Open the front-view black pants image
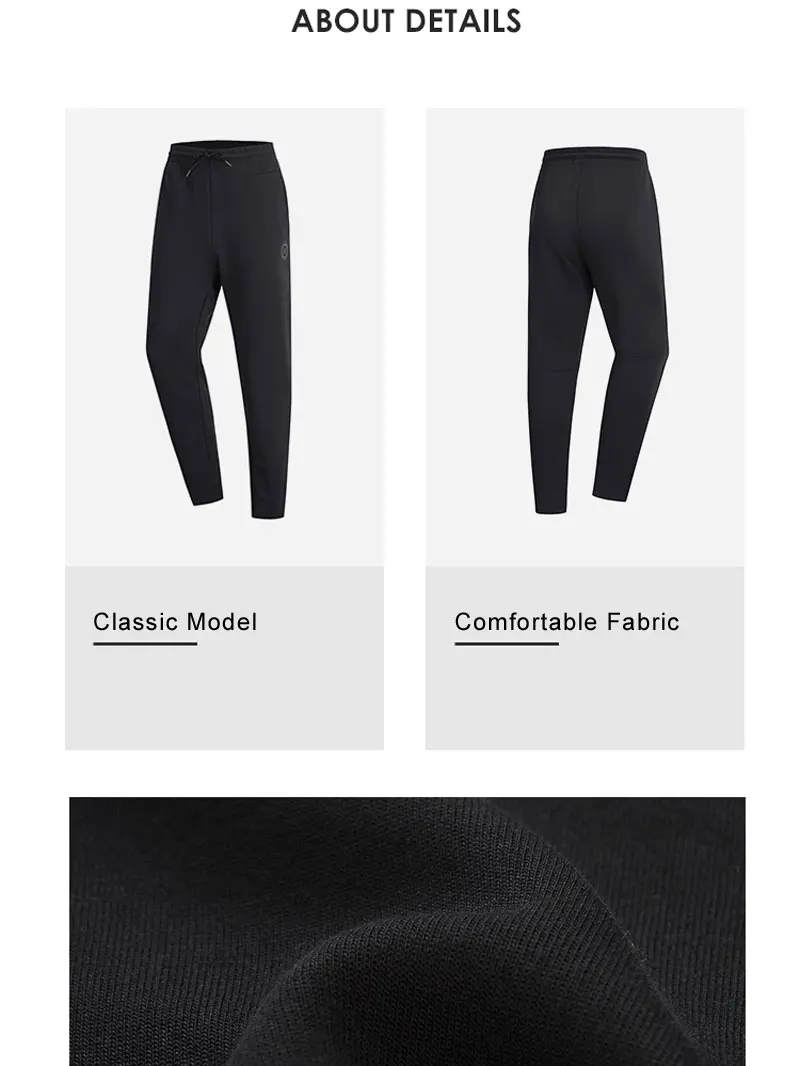 [x=224, y=337]
